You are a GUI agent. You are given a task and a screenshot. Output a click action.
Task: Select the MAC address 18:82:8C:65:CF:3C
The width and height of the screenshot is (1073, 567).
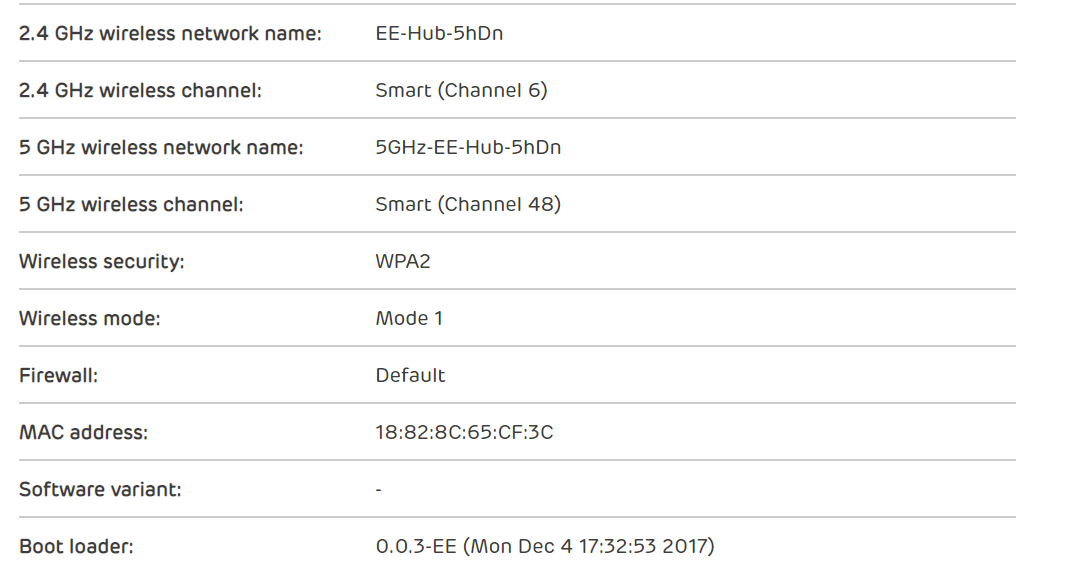pos(464,432)
